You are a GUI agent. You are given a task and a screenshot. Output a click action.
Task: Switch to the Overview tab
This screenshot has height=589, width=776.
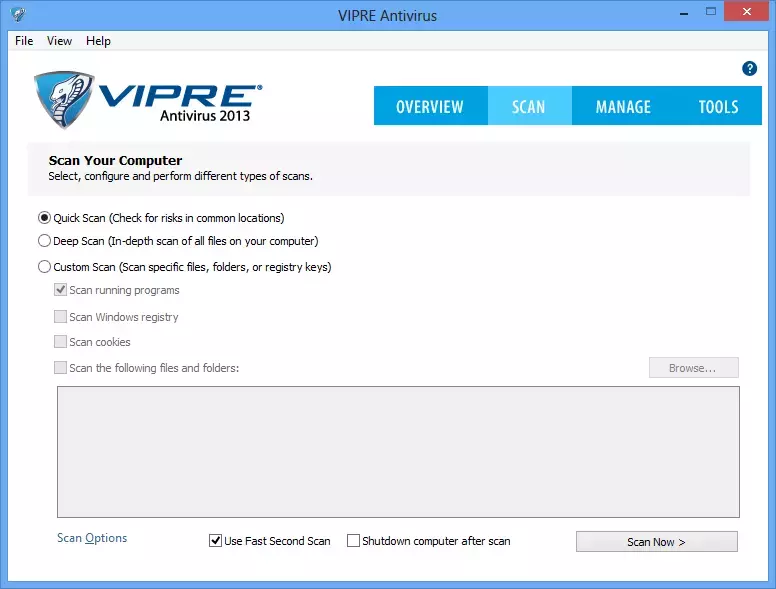(430, 106)
